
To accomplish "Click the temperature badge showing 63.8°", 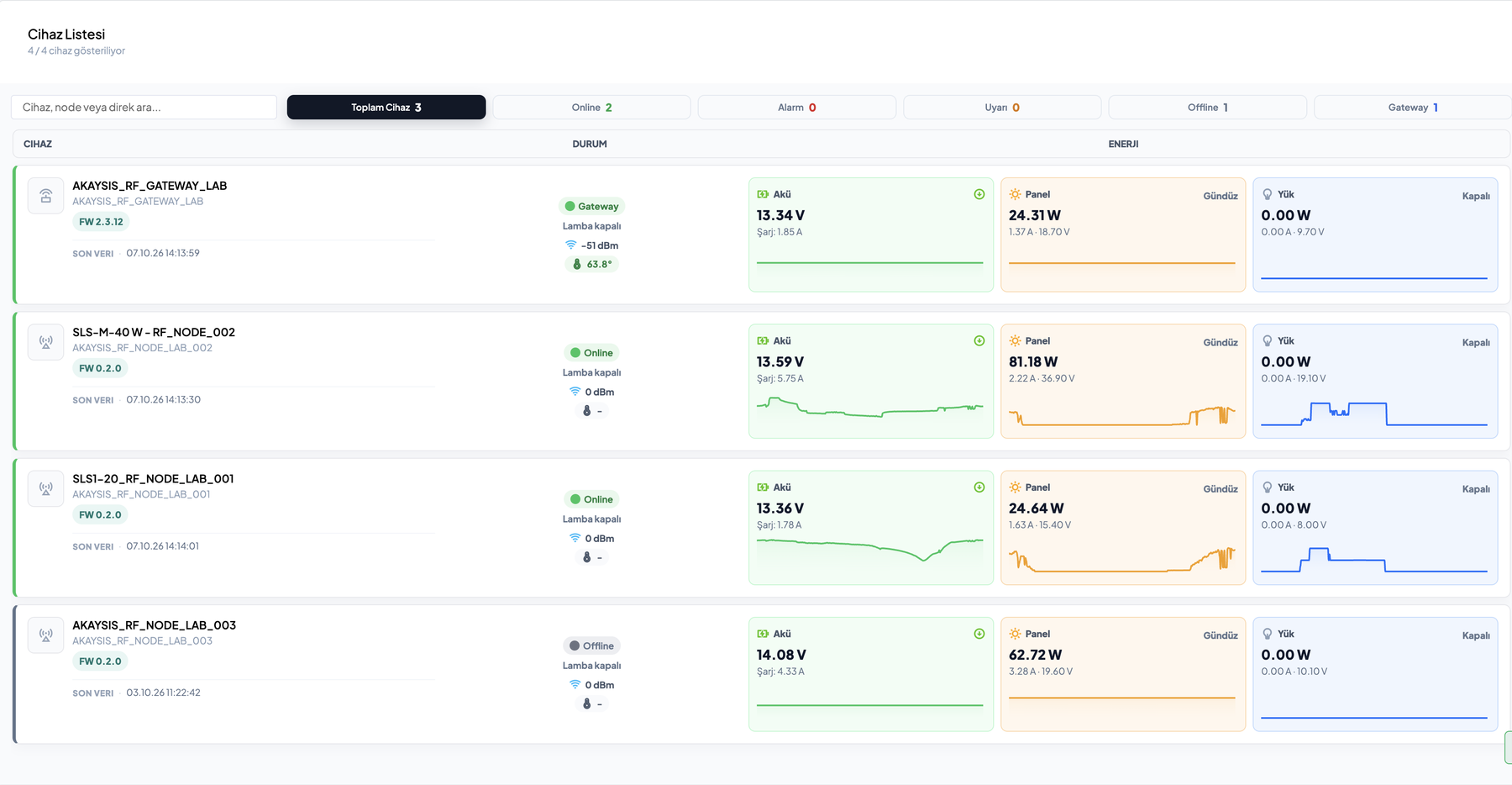I will click(591, 264).
